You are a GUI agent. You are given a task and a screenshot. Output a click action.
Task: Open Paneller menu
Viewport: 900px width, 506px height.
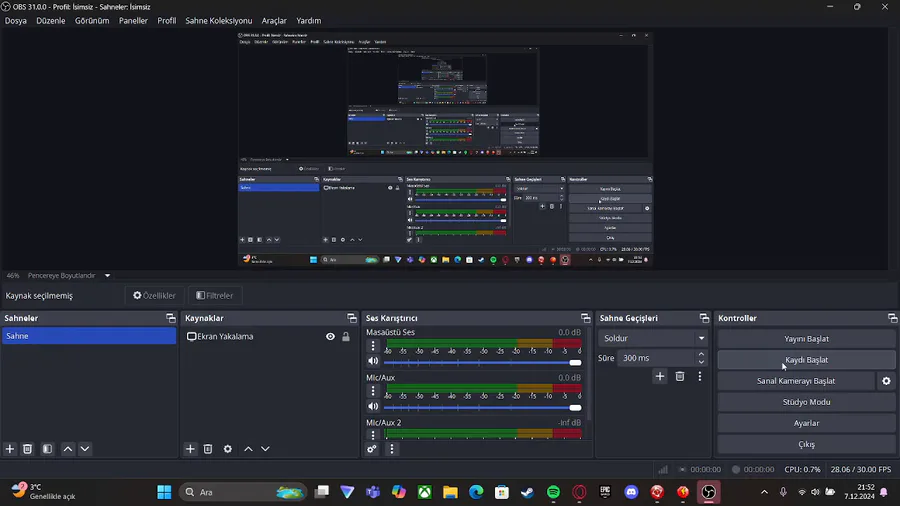pos(133,21)
